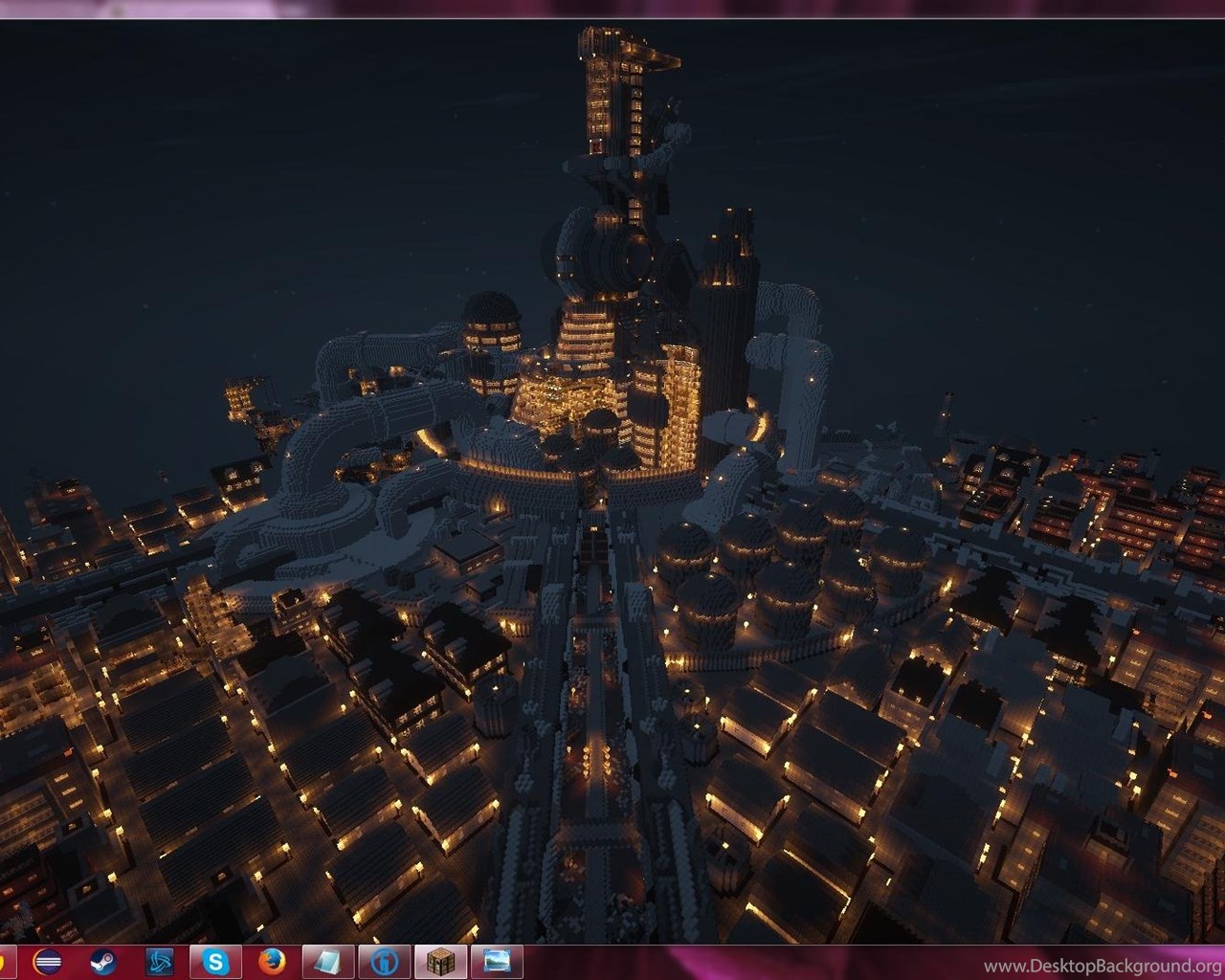Open the Battle.net taskbar icon

(159, 961)
